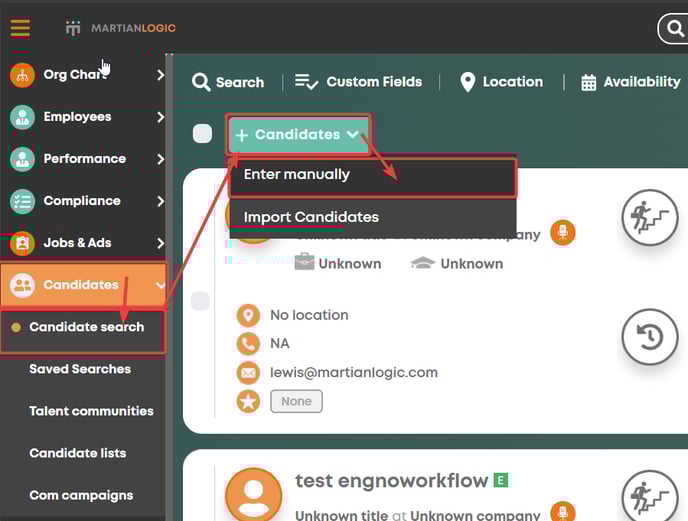Open Com campaigns in the sidebar

click(x=81, y=496)
